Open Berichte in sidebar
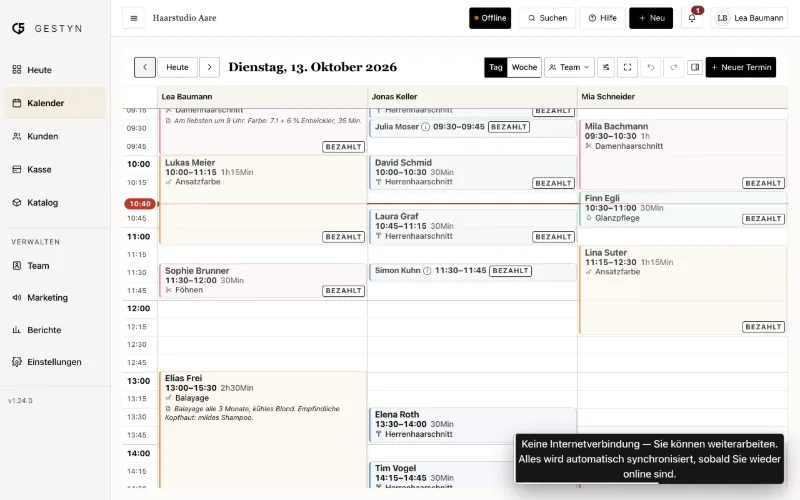The image size is (800, 500). click(x=55, y=330)
